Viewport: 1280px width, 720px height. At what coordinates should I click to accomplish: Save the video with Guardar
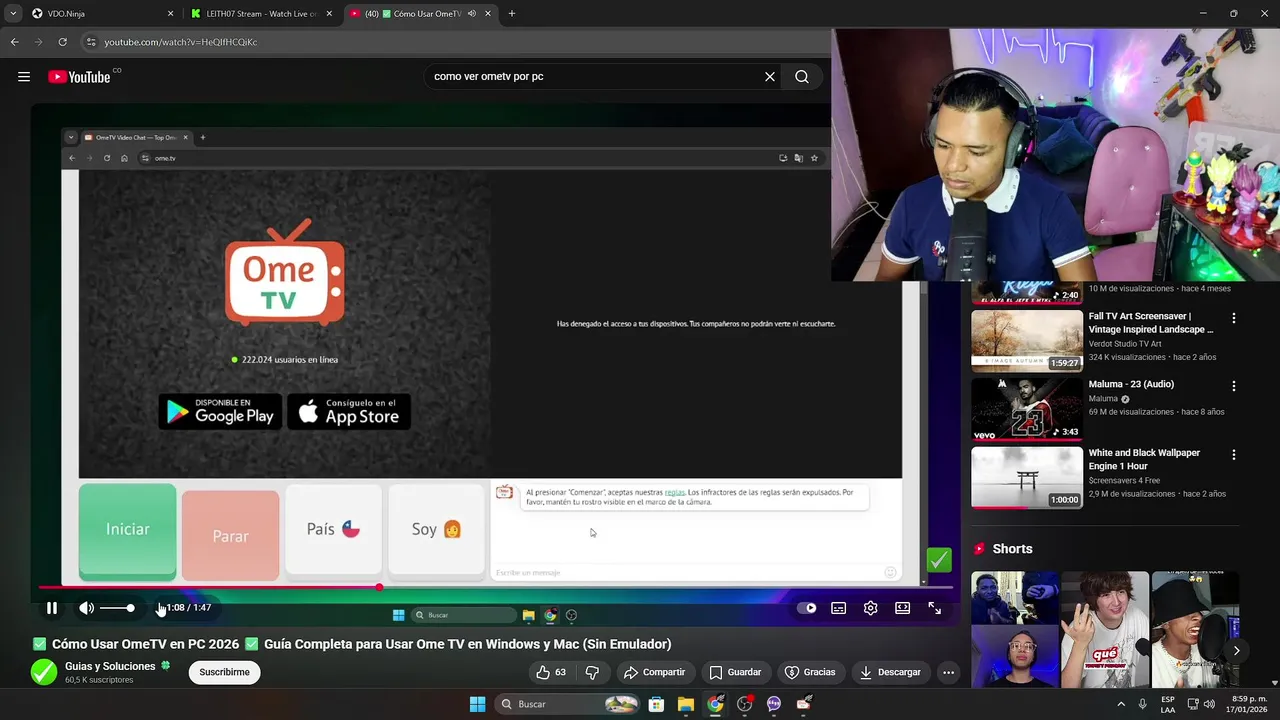[x=735, y=672]
